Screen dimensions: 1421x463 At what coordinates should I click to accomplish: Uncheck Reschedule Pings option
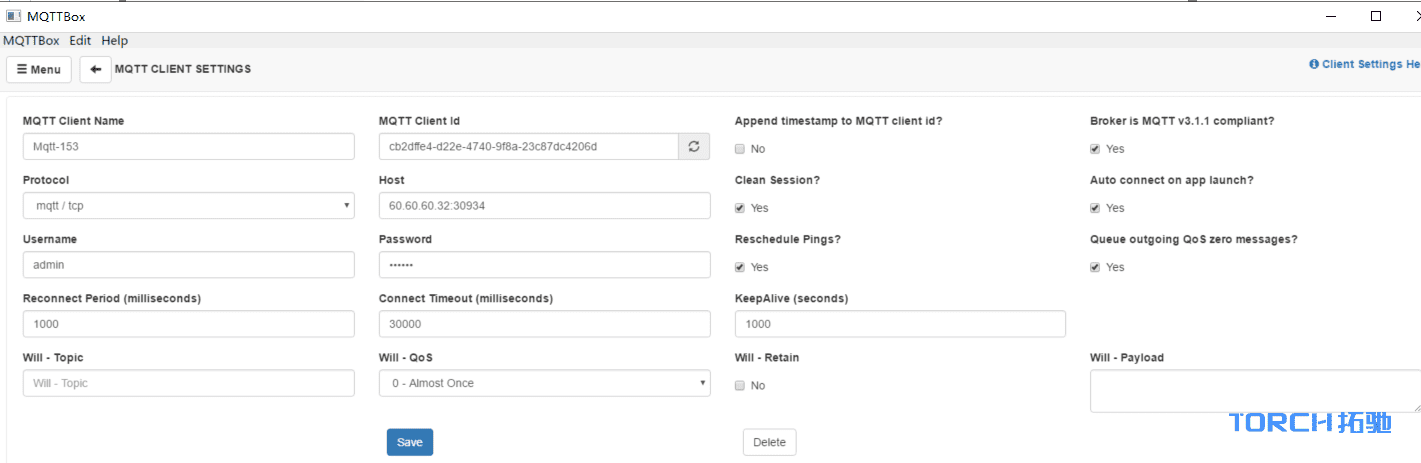740,267
